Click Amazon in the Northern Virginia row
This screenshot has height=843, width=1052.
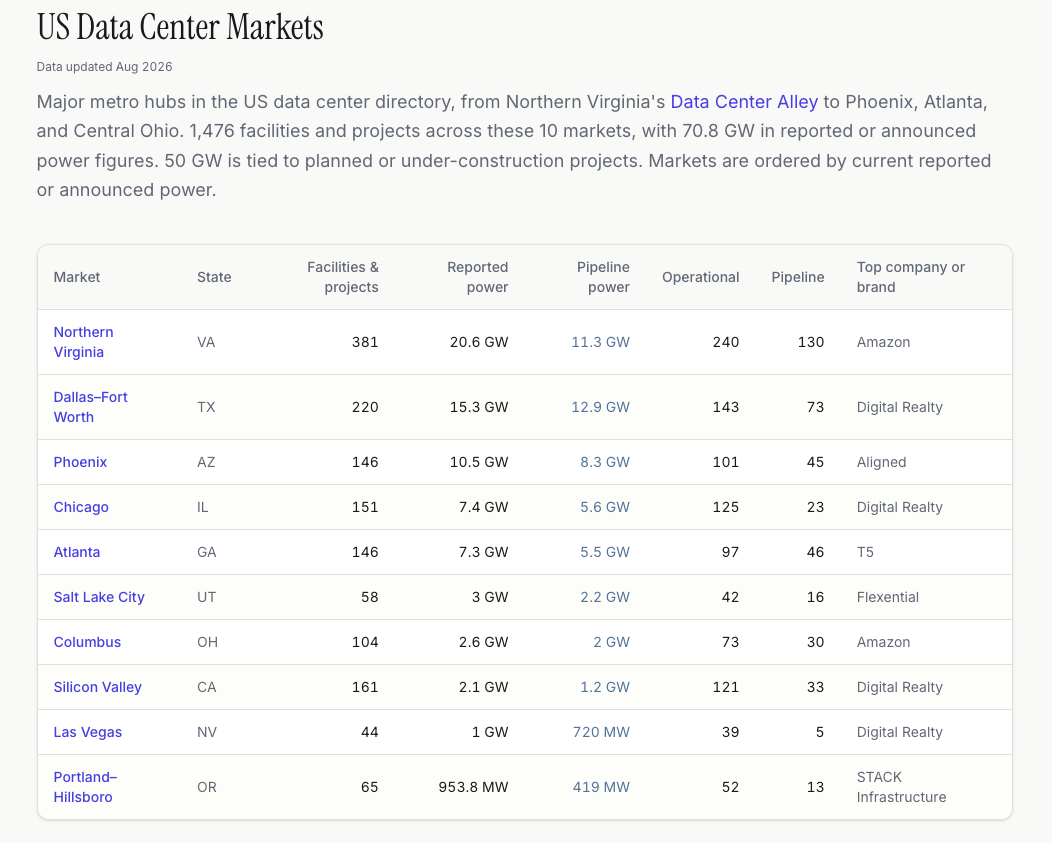point(884,342)
